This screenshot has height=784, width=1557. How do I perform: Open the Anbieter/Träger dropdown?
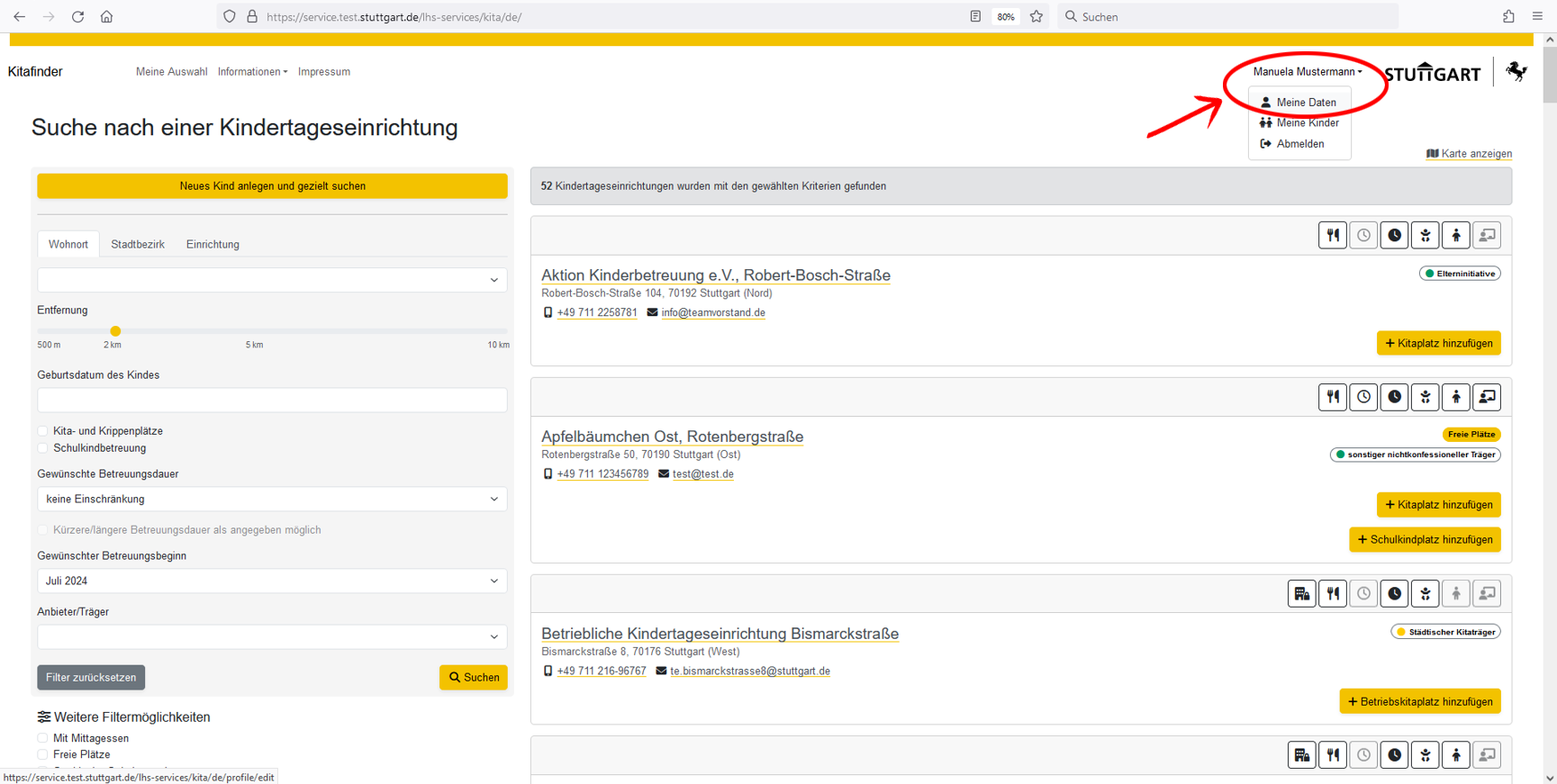(272, 637)
